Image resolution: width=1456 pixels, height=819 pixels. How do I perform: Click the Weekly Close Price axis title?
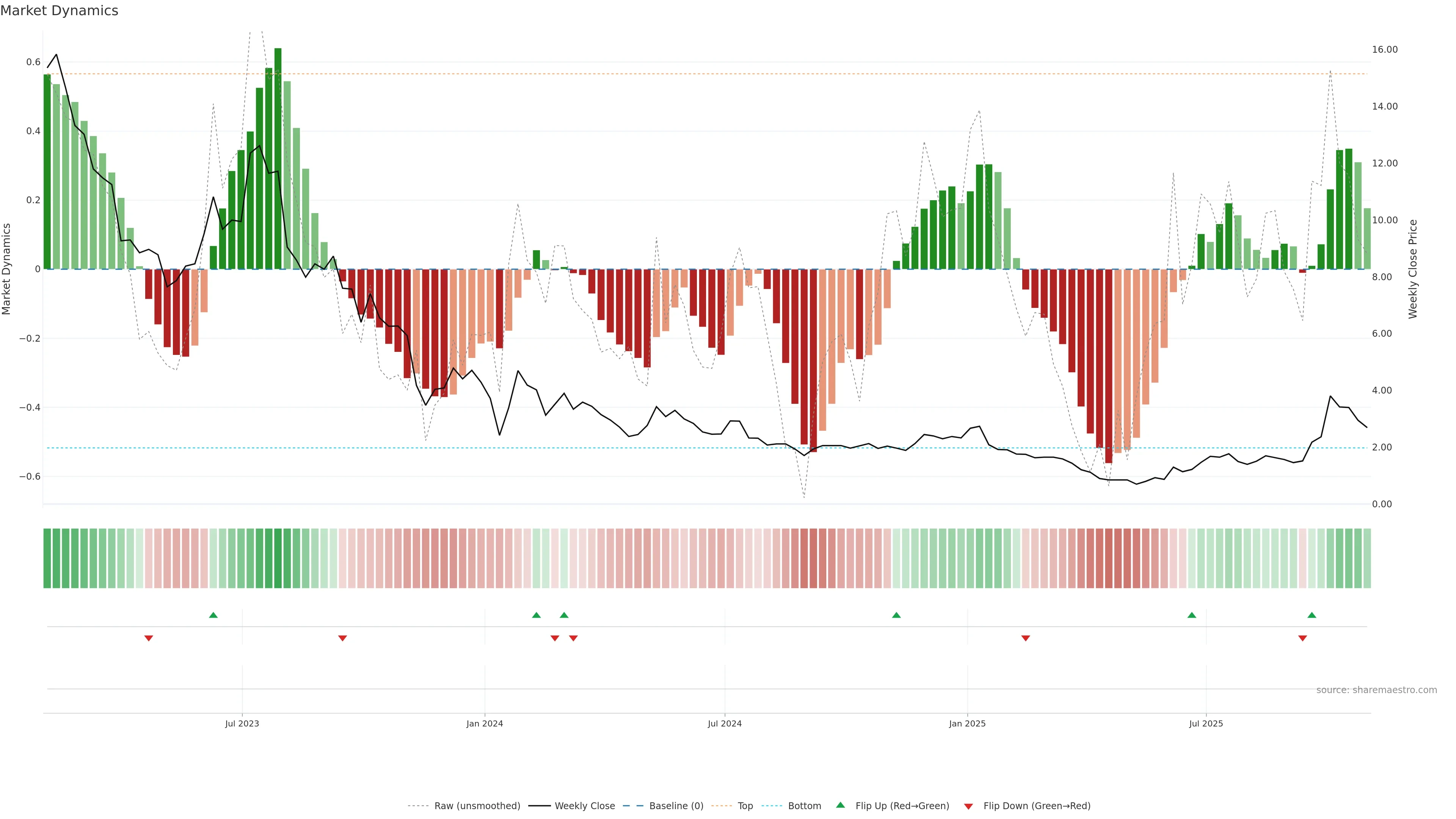pyautogui.click(x=1412, y=269)
